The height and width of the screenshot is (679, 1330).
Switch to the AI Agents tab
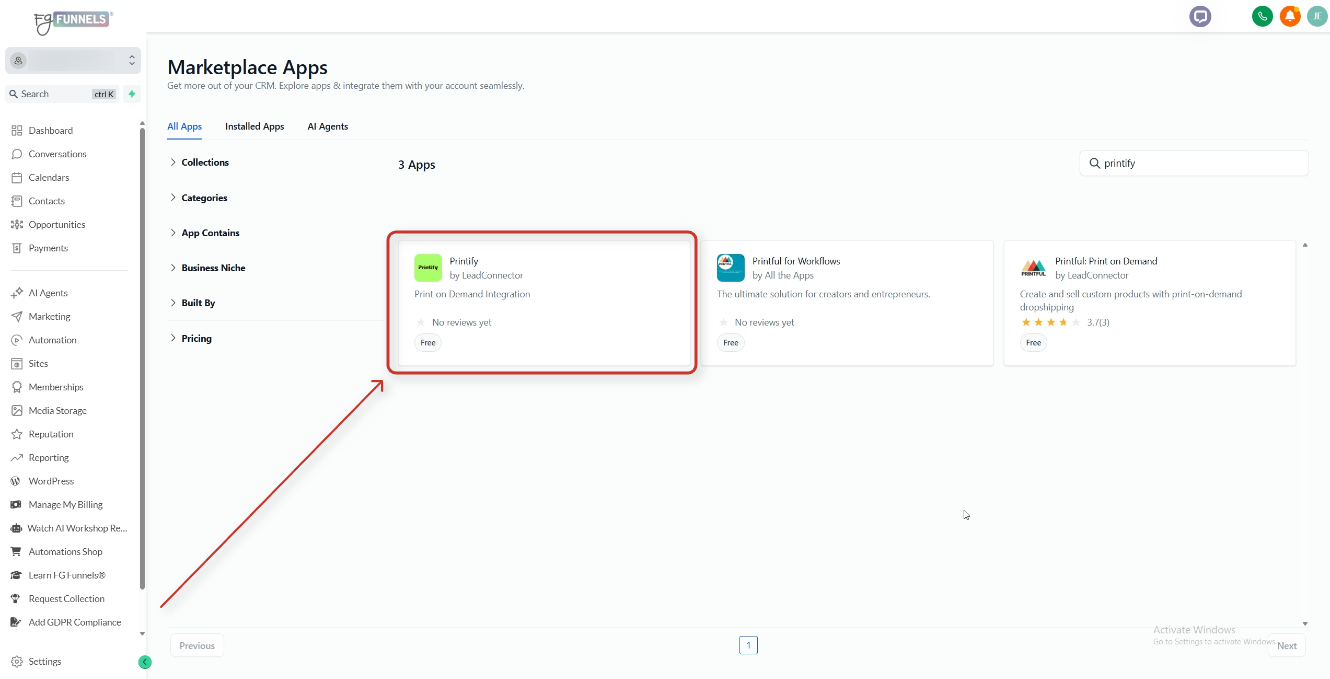tap(328, 127)
